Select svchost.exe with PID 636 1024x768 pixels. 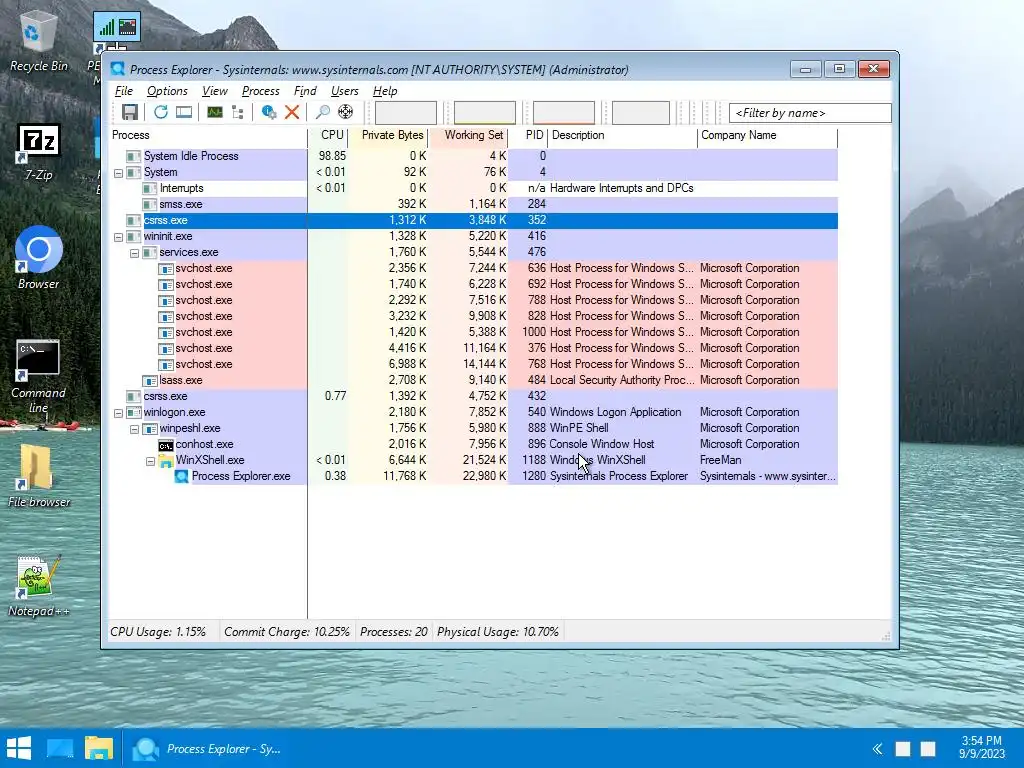(x=473, y=268)
